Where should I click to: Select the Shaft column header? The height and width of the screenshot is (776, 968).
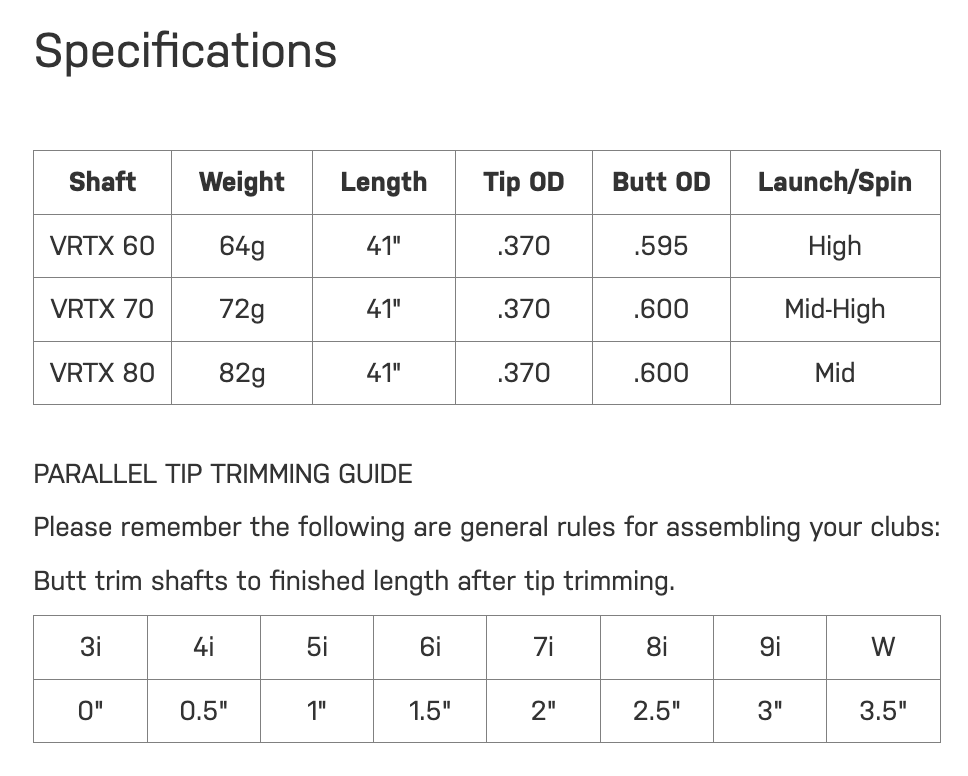(x=102, y=182)
